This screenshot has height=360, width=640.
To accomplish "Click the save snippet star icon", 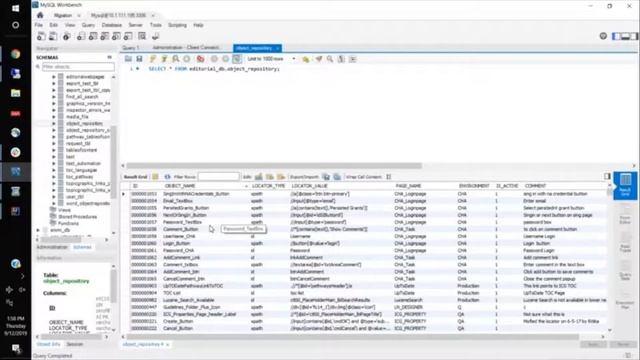I will (x=305, y=59).
